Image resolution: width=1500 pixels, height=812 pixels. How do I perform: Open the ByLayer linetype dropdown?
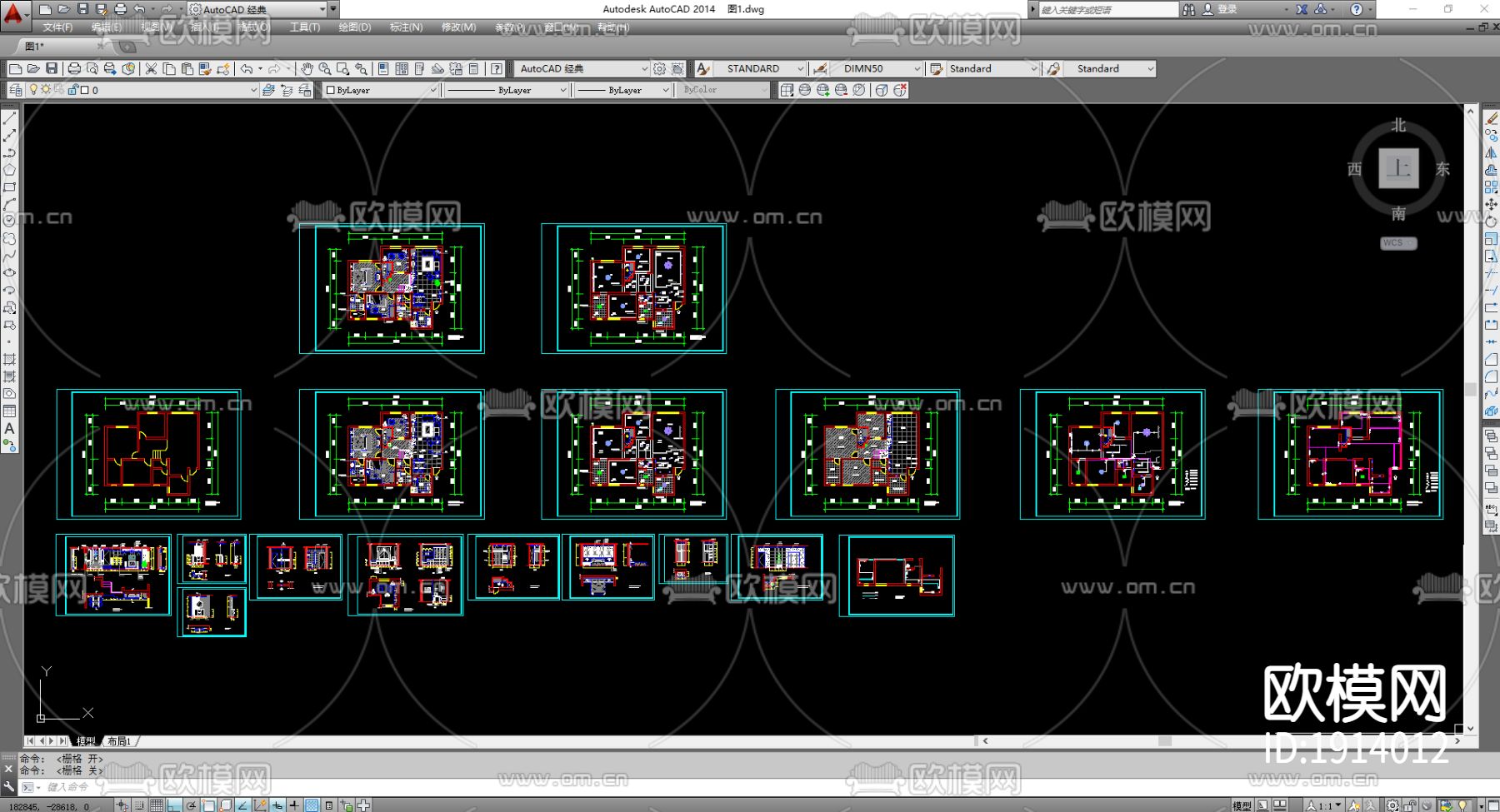point(562,90)
